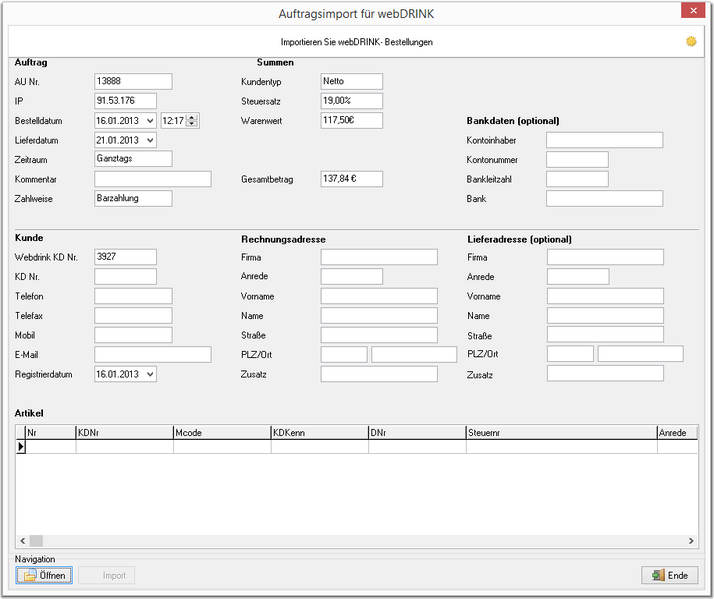This screenshot has height=599, width=714.
Task: Click Rechnungsadresse Straße field
Action: 379,335
